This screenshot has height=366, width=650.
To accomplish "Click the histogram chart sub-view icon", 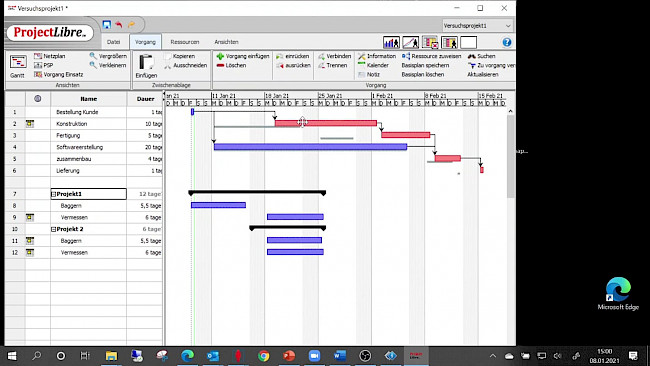I will tap(391, 42).
